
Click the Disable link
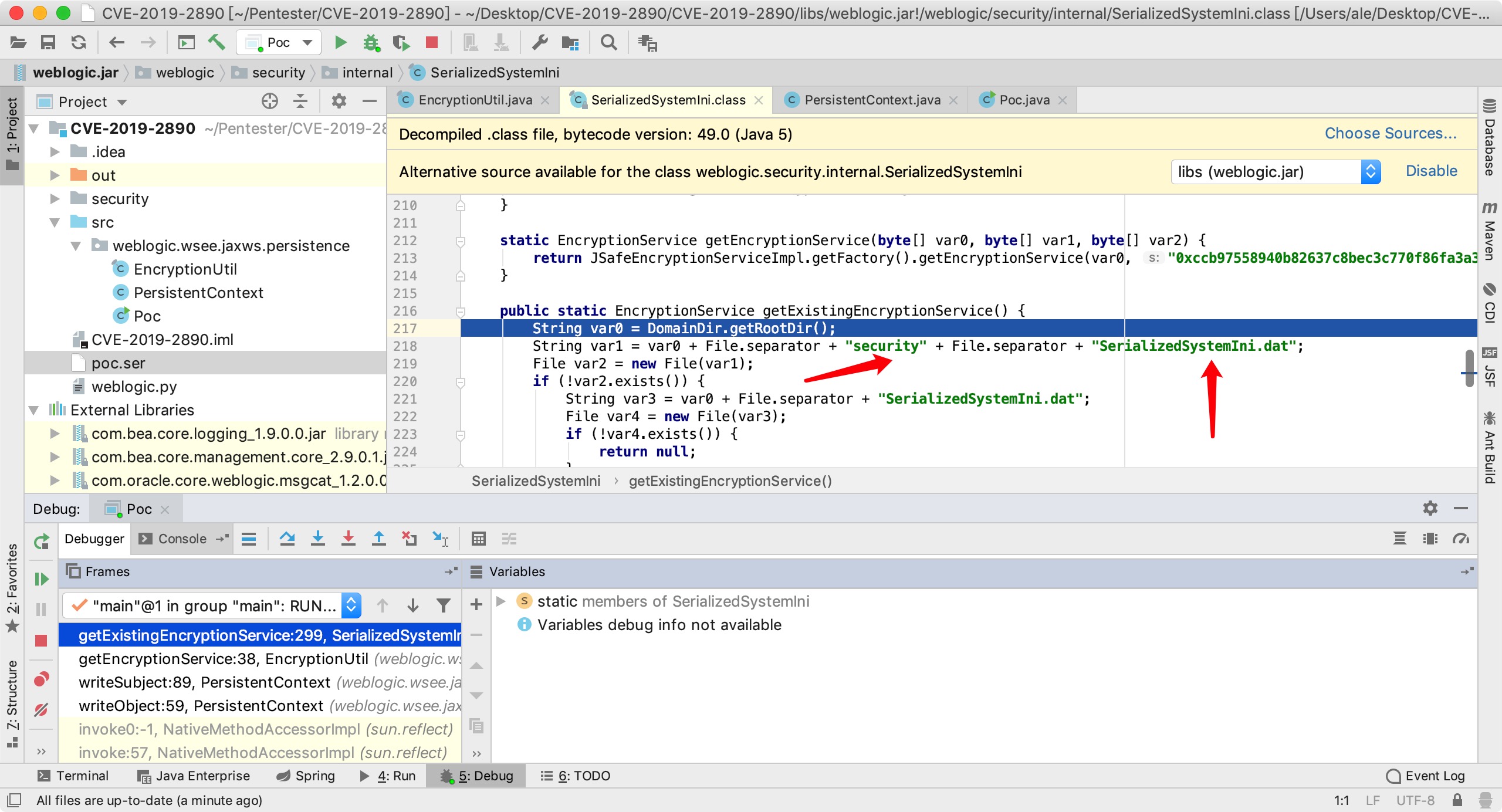point(1431,171)
